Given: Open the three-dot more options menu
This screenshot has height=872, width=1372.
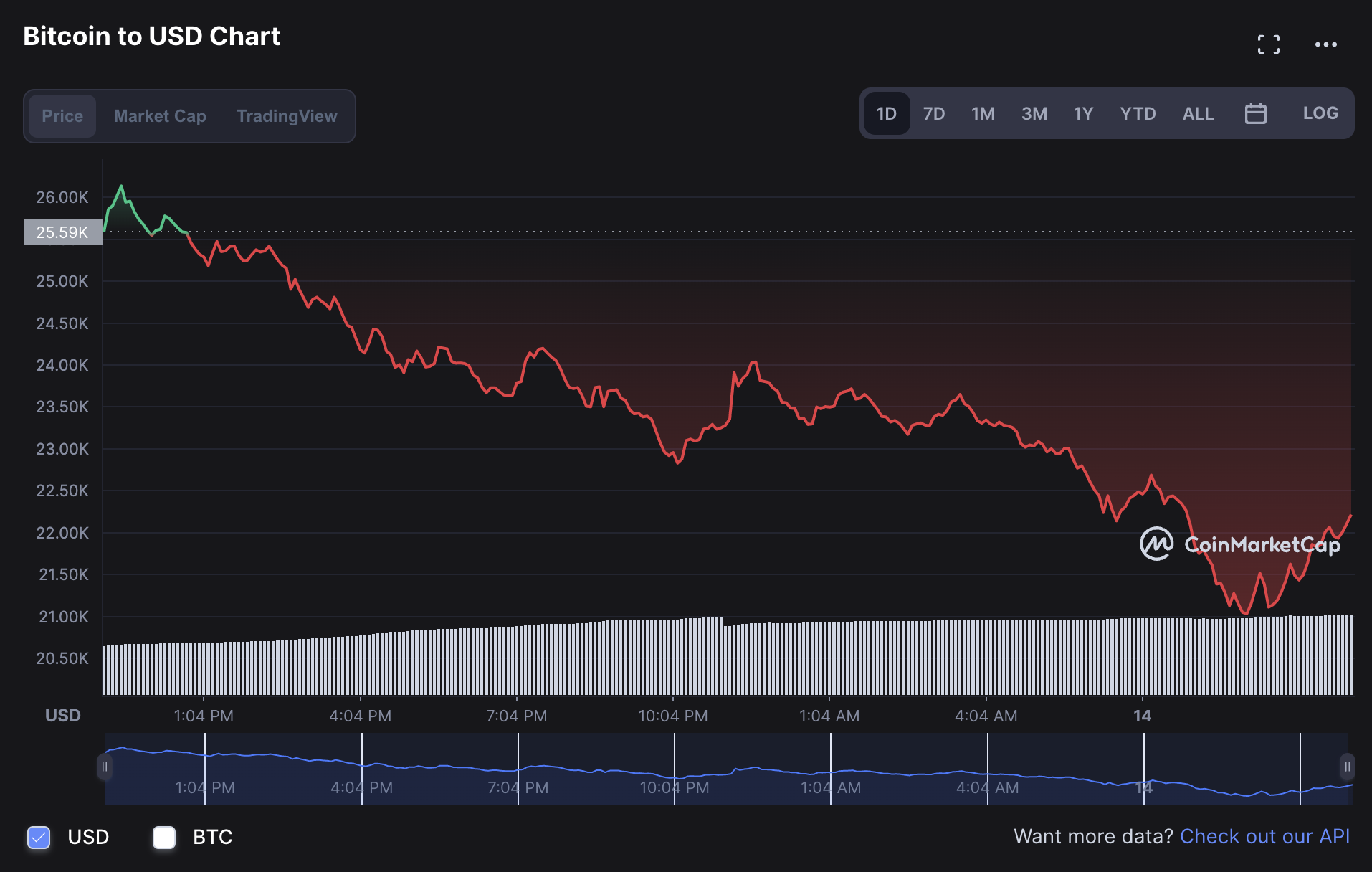Looking at the screenshot, I should pos(1325,44).
